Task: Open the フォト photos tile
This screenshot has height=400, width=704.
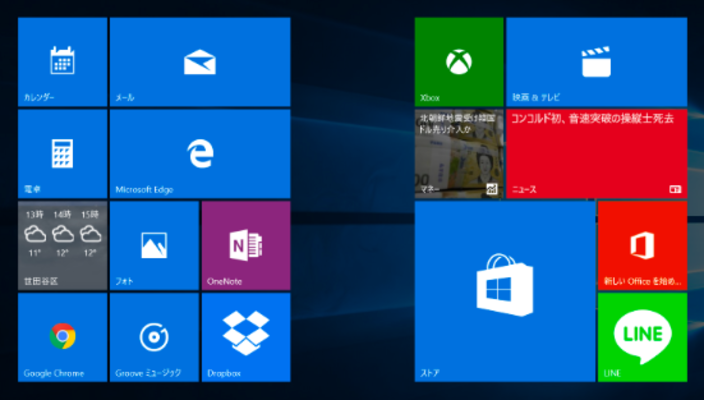Action: click(x=154, y=246)
